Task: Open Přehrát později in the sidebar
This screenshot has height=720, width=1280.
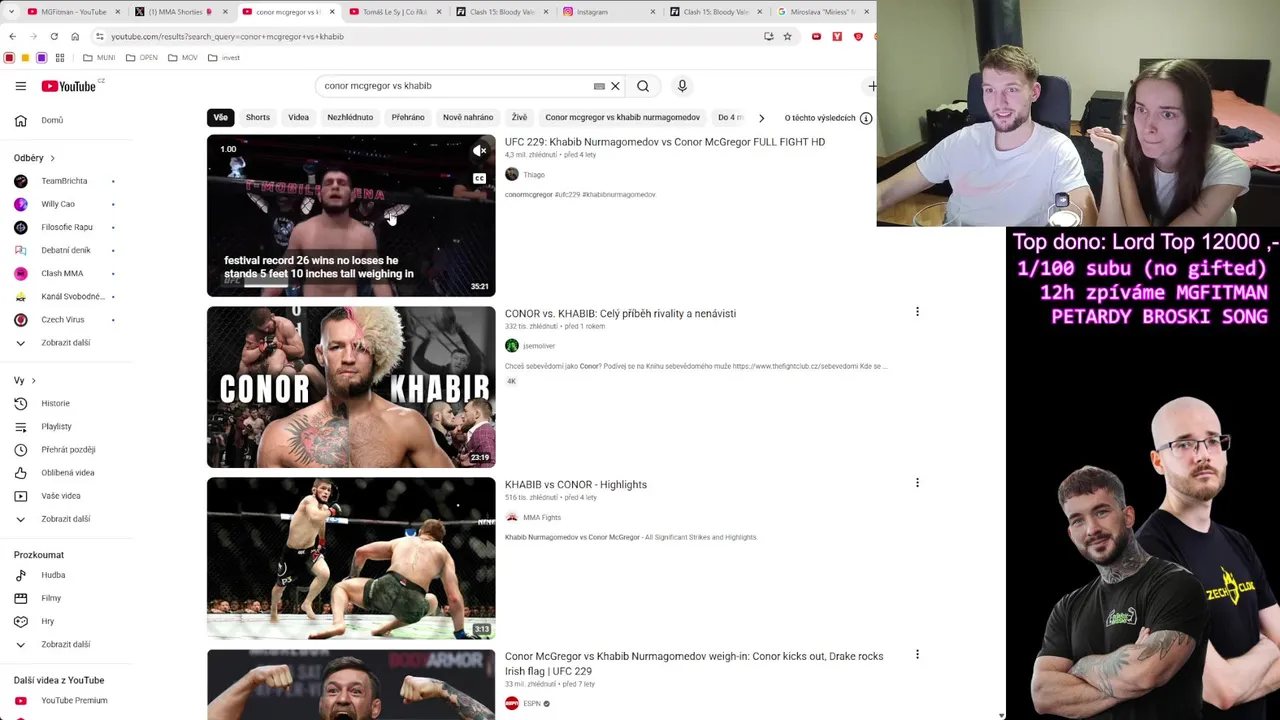Action: [x=68, y=449]
